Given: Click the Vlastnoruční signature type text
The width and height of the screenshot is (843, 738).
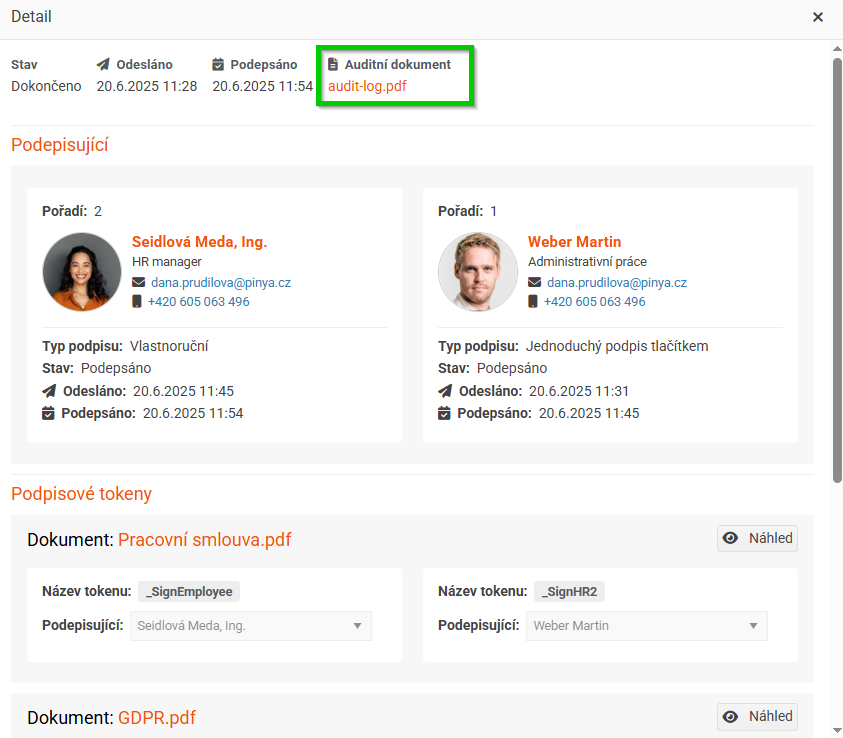Looking at the screenshot, I should (169, 346).
